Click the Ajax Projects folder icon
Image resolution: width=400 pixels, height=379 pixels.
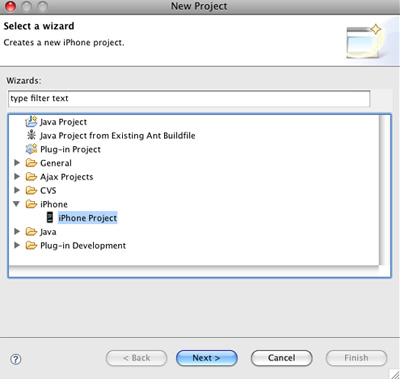click(31, 176)
